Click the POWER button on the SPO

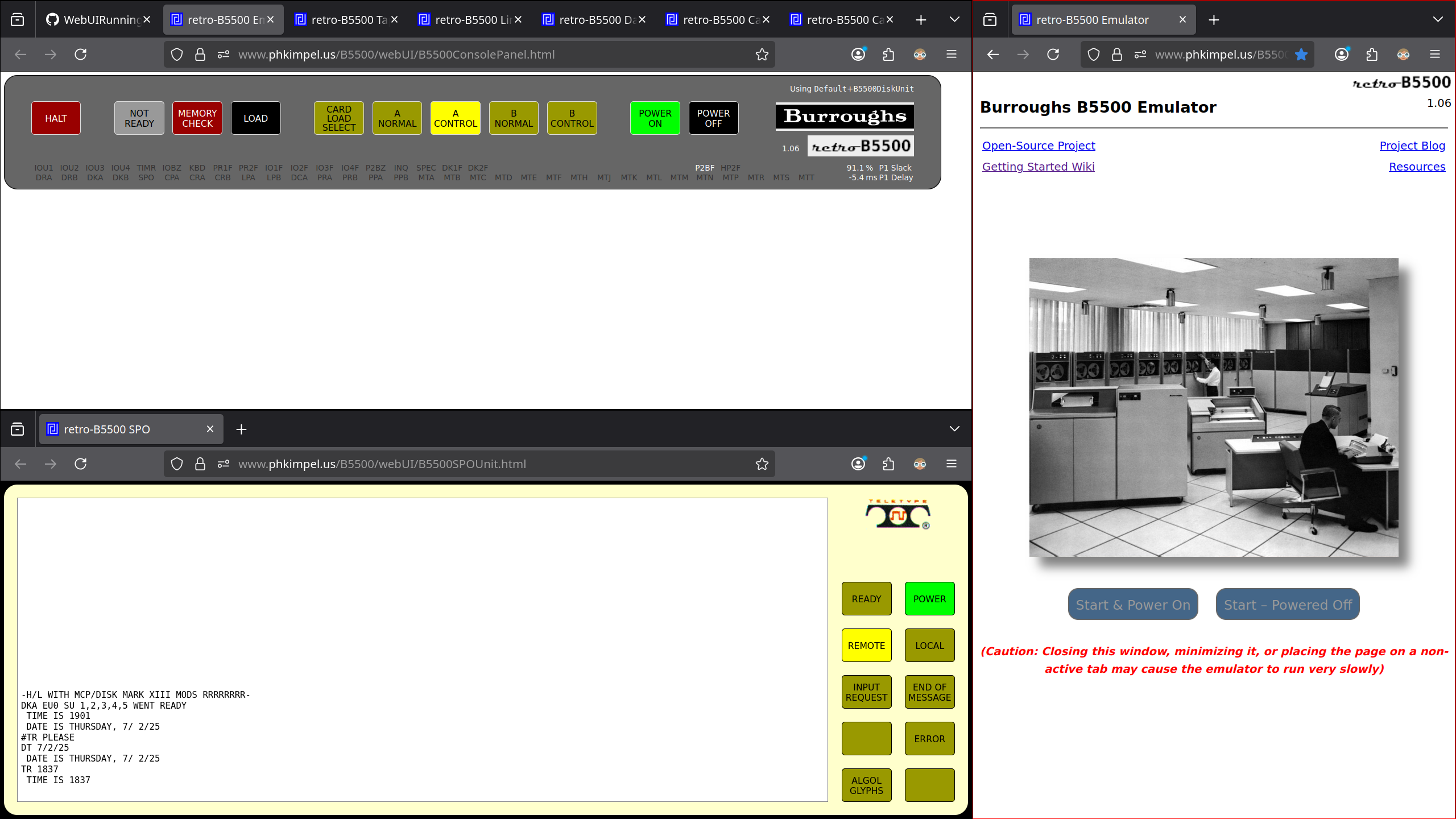(x=929, y=599)
